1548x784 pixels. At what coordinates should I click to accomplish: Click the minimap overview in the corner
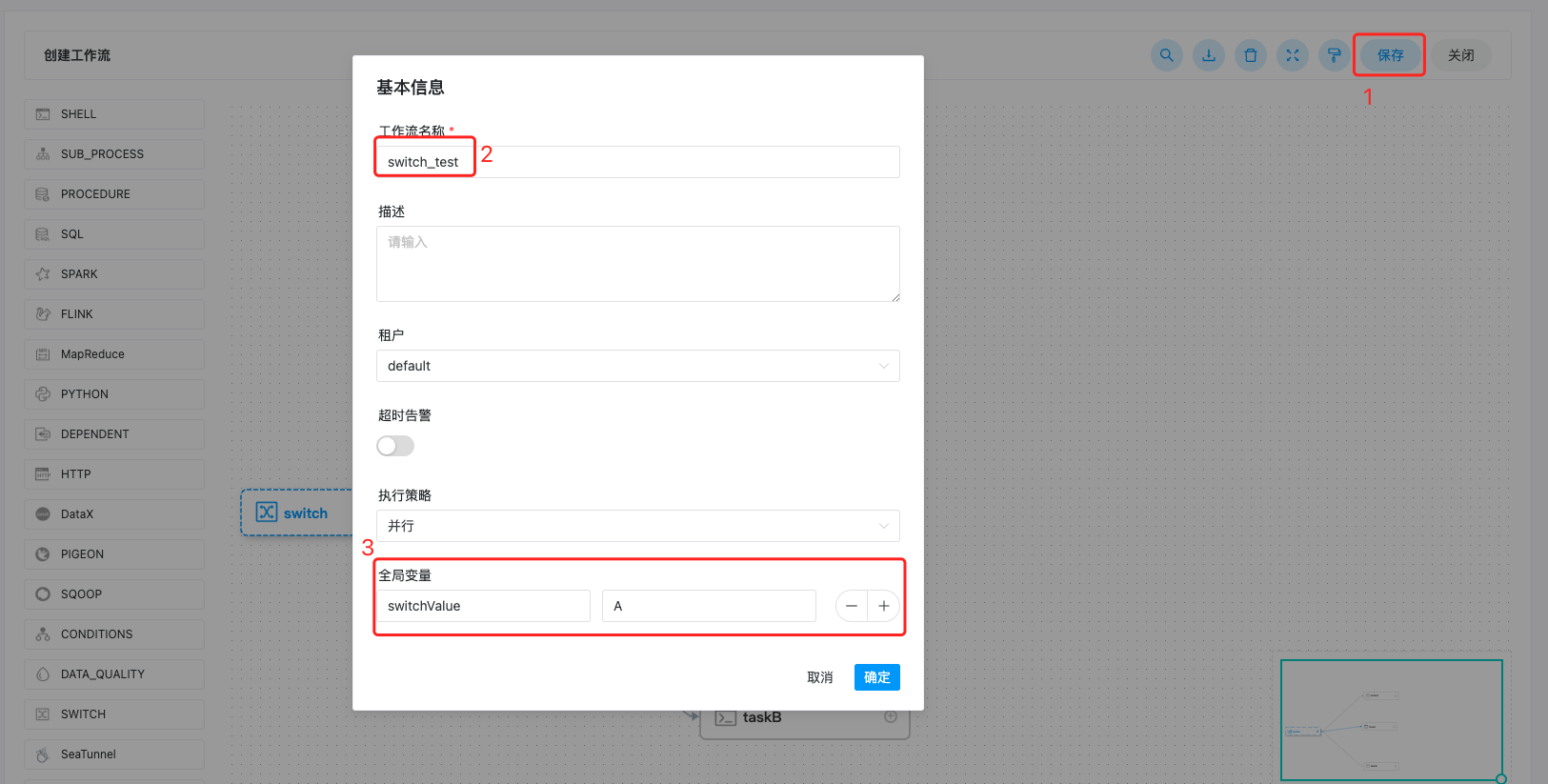pos(1392,720)
